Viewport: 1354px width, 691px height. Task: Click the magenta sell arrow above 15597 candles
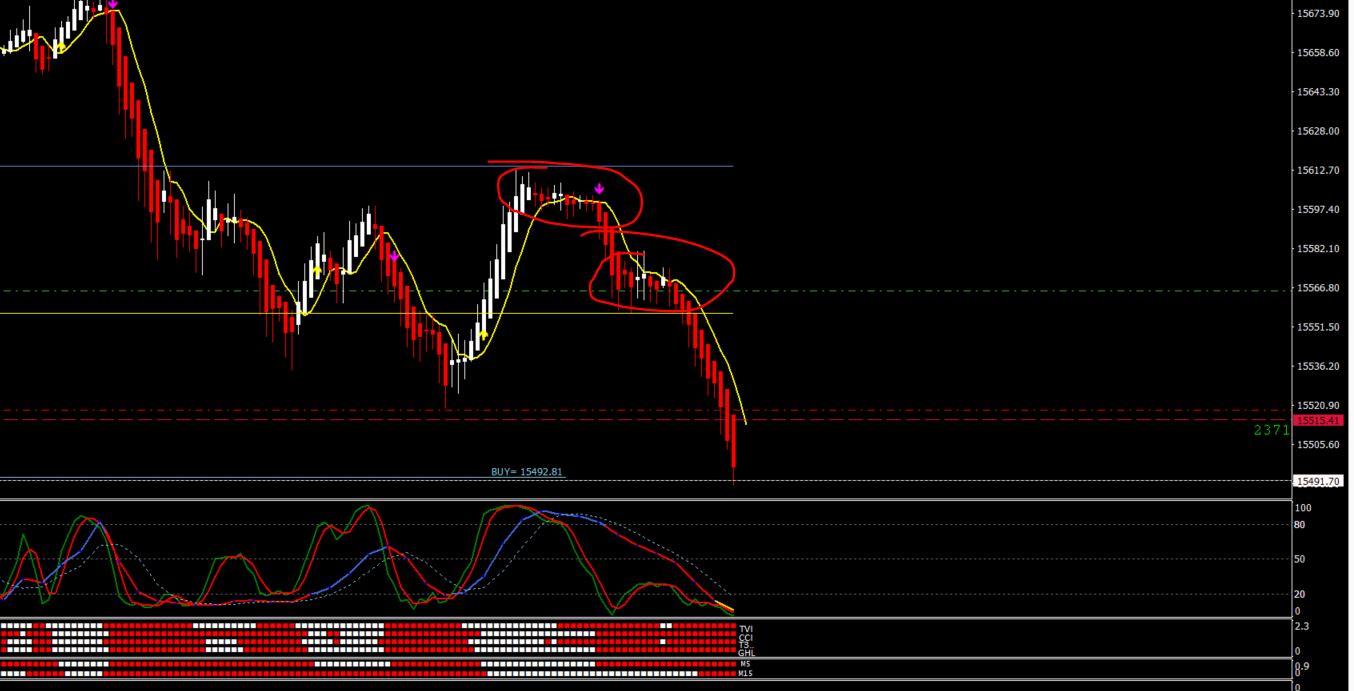click(x=599, y=188)
